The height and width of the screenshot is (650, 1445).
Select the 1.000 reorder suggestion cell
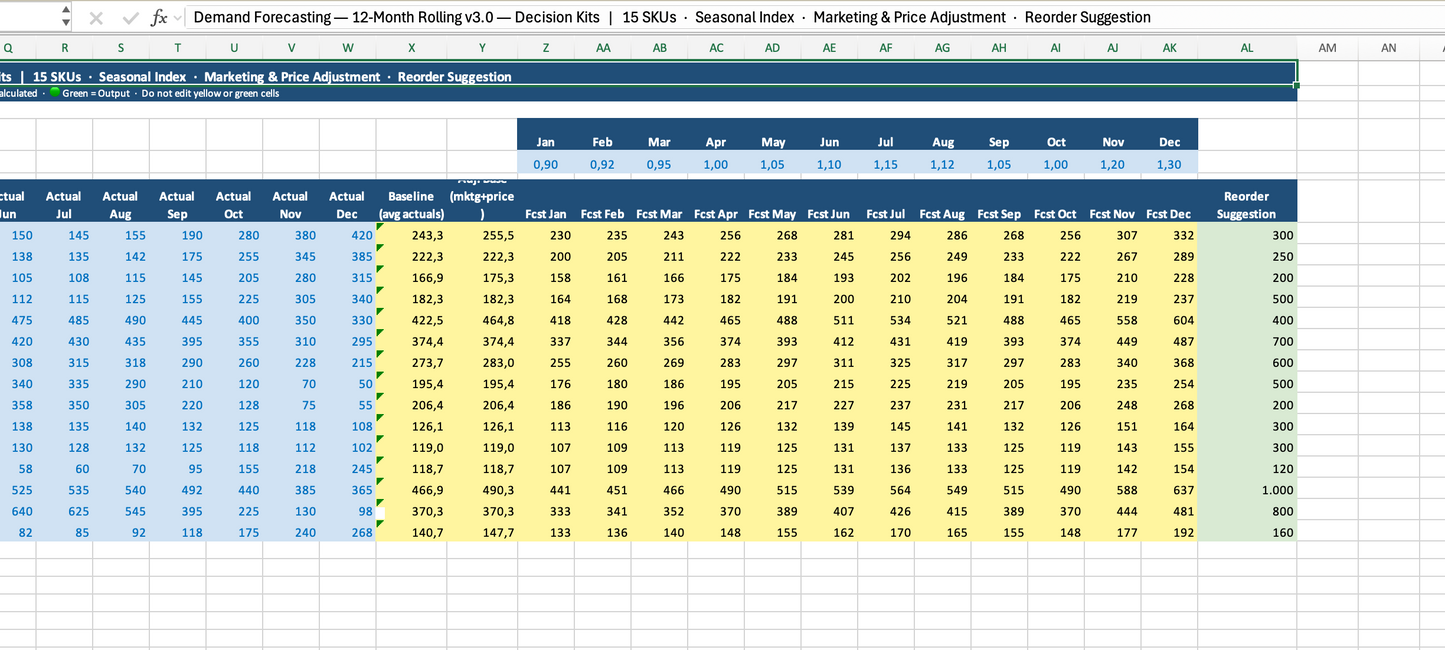(1246, 490)
